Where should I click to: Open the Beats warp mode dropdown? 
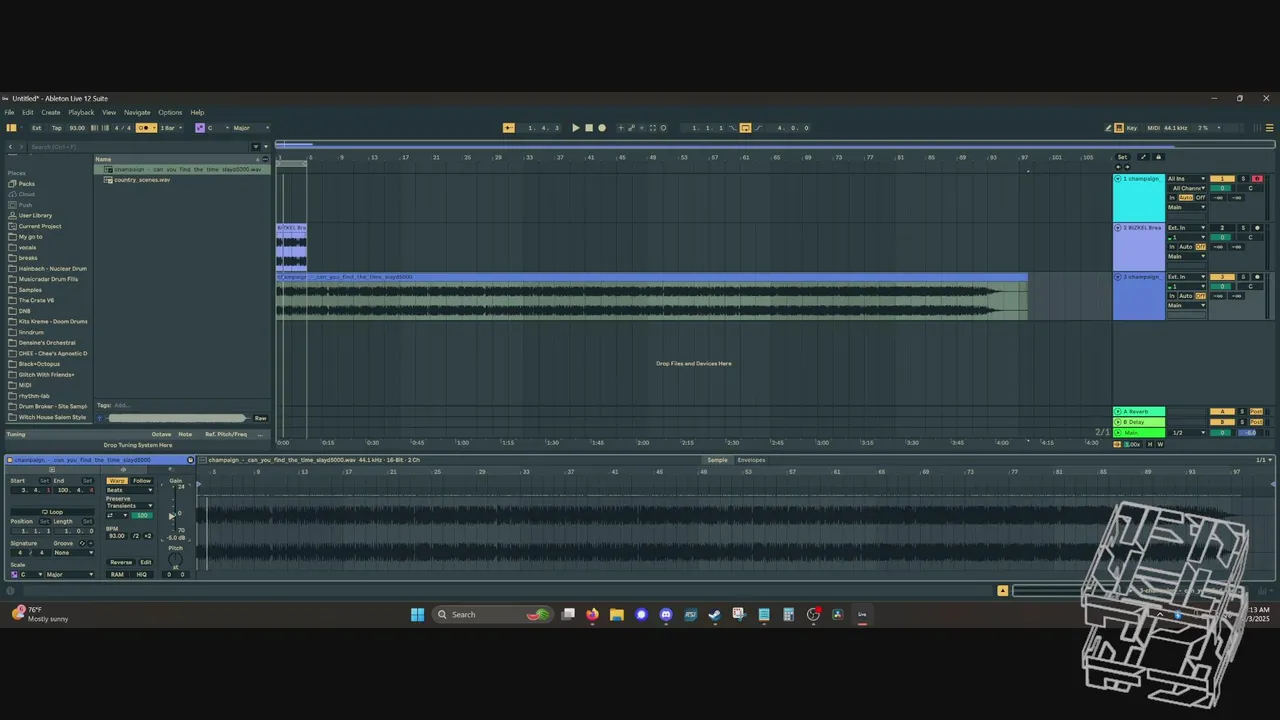pos(130,490)
